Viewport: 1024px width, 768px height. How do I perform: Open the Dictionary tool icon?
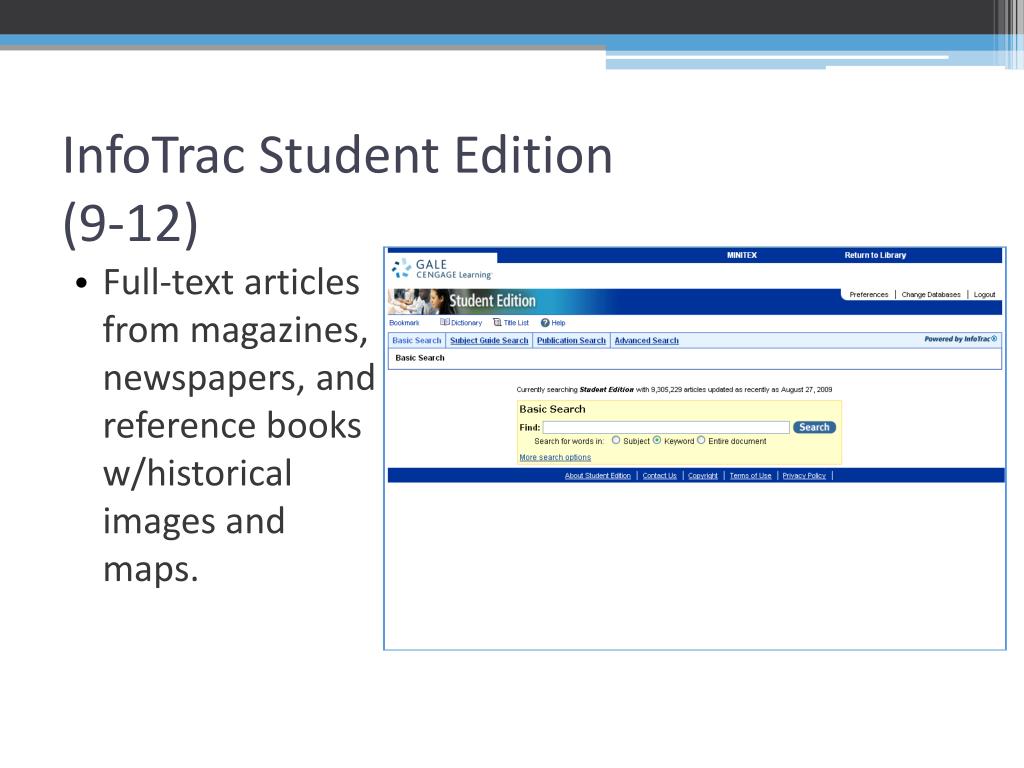click(445, 323)
